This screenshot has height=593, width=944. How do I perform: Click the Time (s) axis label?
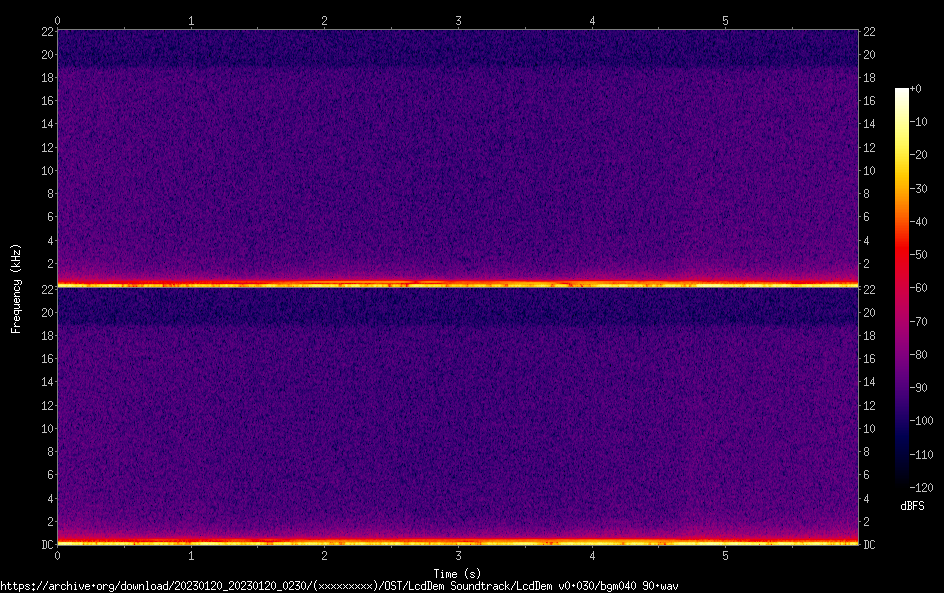coord(458,573)
